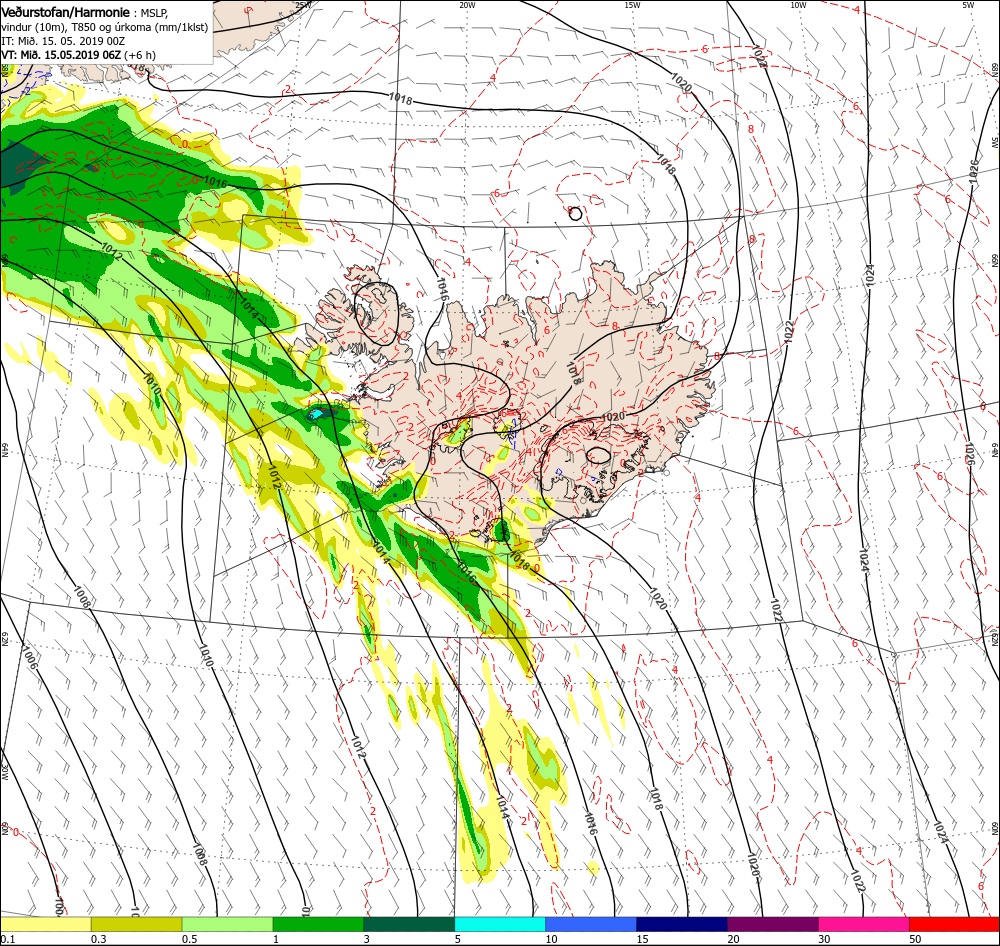This screenshot has height=946, width=1000.
Task: Click the olive 0.3 mm legend swatch
Action: tap(136, 924)
